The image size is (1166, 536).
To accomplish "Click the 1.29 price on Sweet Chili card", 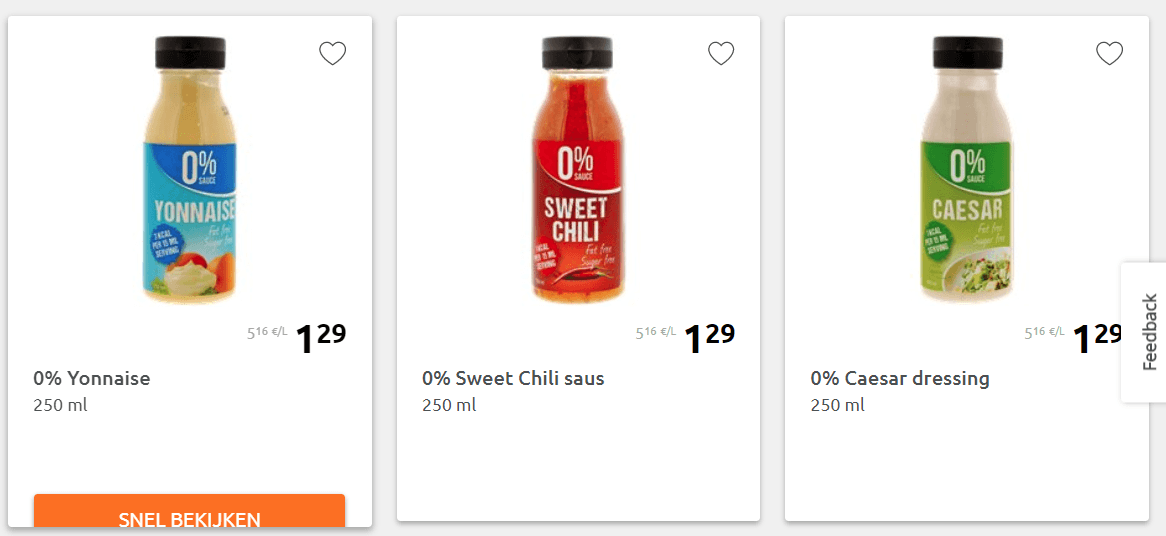I will pos(709,338).
